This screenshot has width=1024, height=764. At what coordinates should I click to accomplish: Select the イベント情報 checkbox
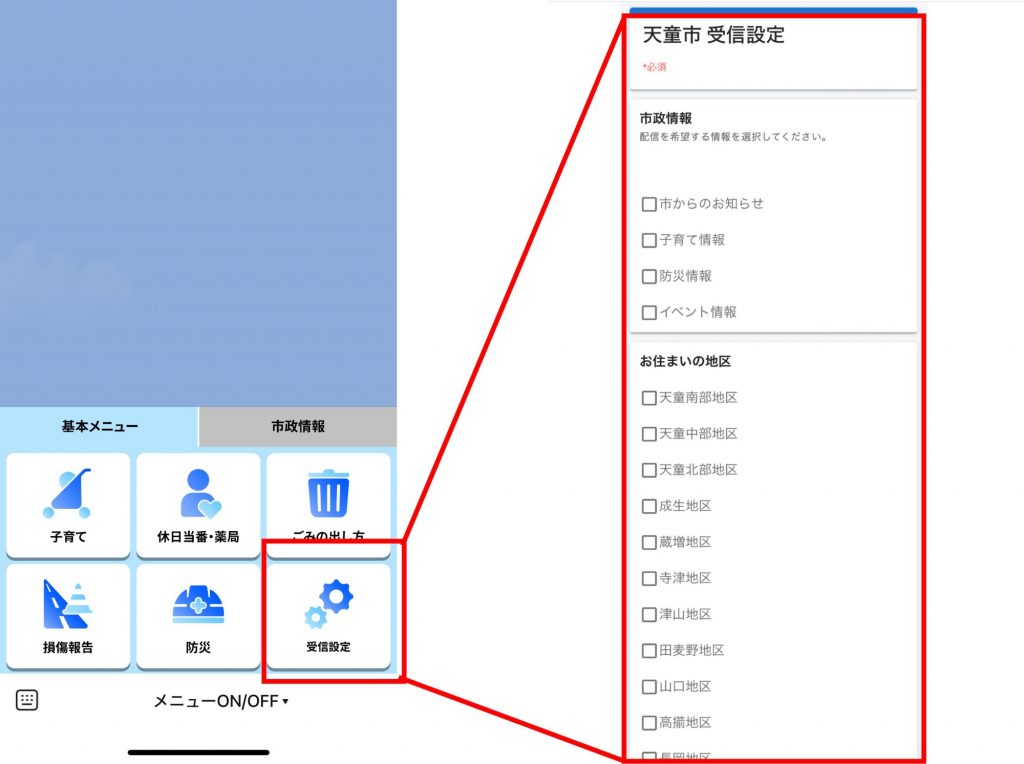(649, 312)
